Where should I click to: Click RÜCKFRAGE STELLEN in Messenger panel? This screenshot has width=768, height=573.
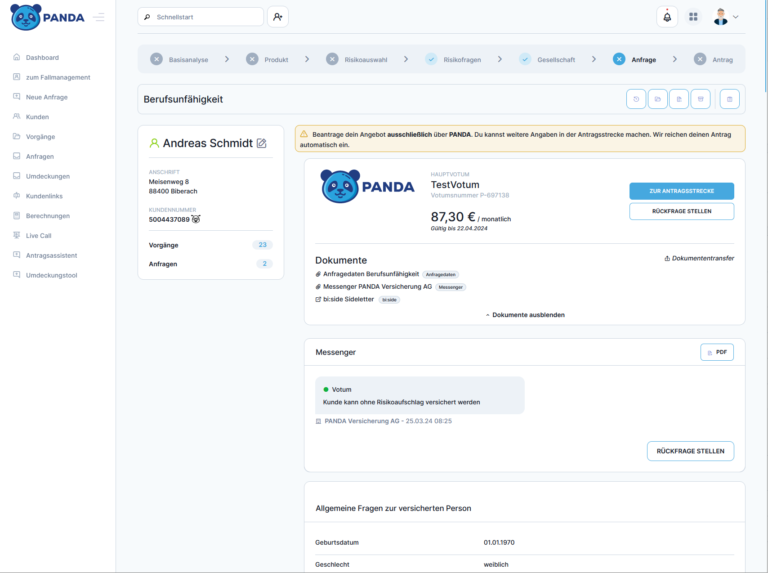(690, 451)
